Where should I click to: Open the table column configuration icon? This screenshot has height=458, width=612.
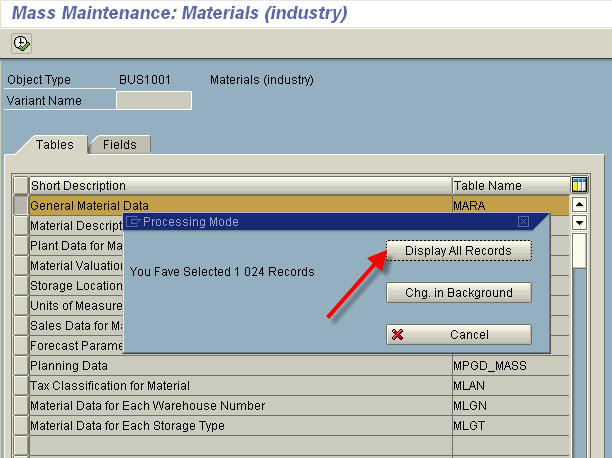tap(578, 185)
